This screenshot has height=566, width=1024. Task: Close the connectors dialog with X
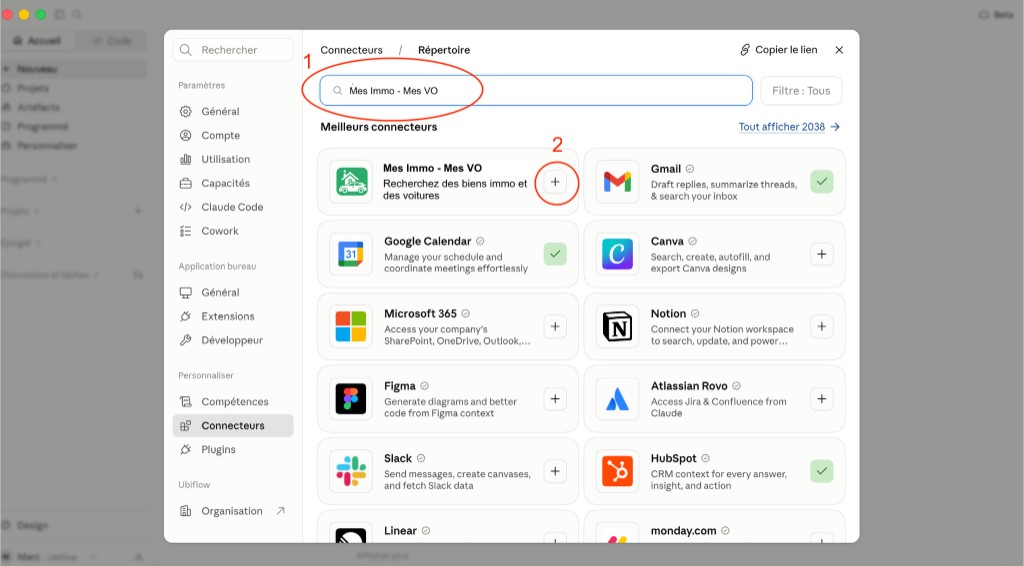point(839,50)
